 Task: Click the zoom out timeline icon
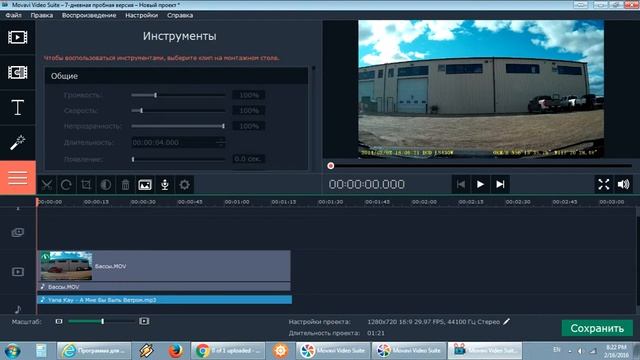59,321
